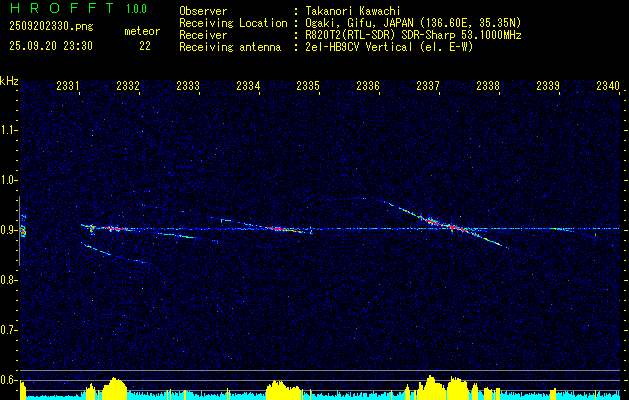Click the red signal blob at left edge
629x400 pixels.
(x=23, y=231)
